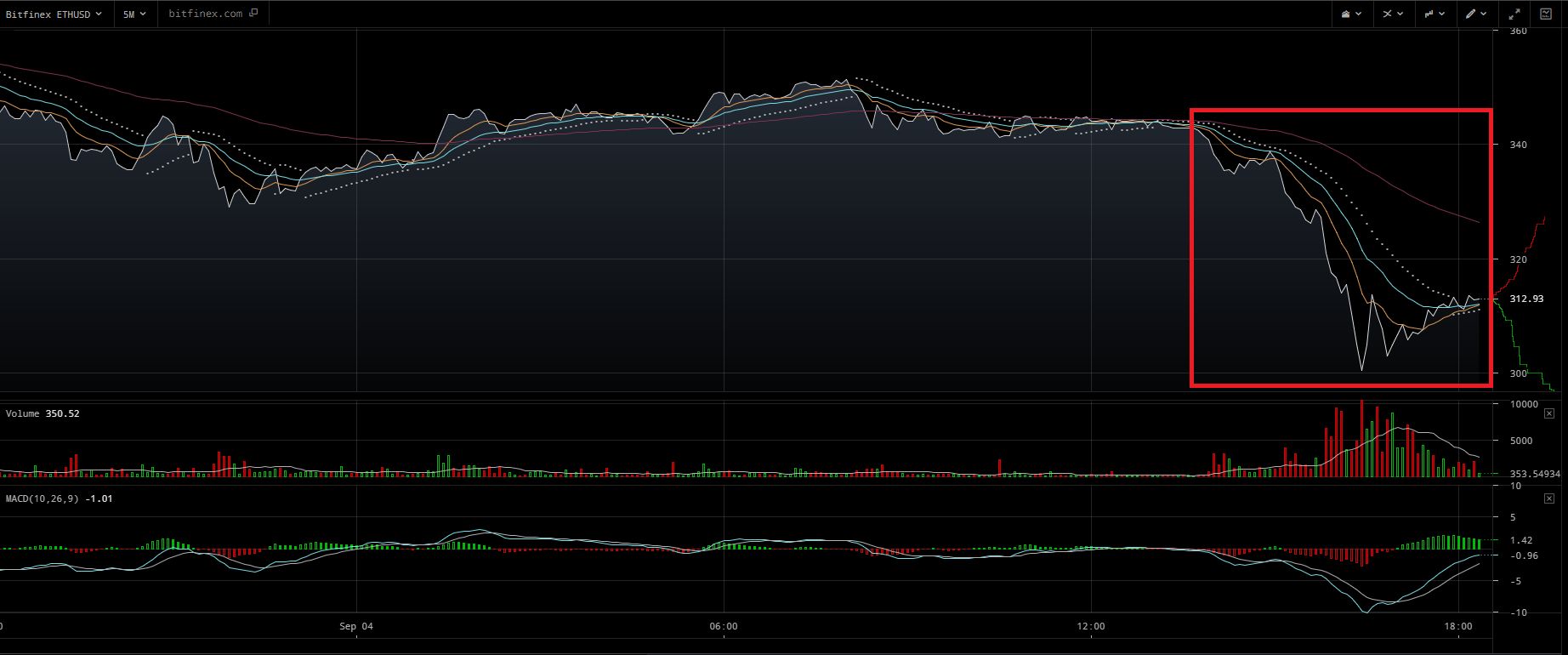Click the Sep 04 time axis label
The width and height of the screenshot is (1568, 655).
coord(356,626)
